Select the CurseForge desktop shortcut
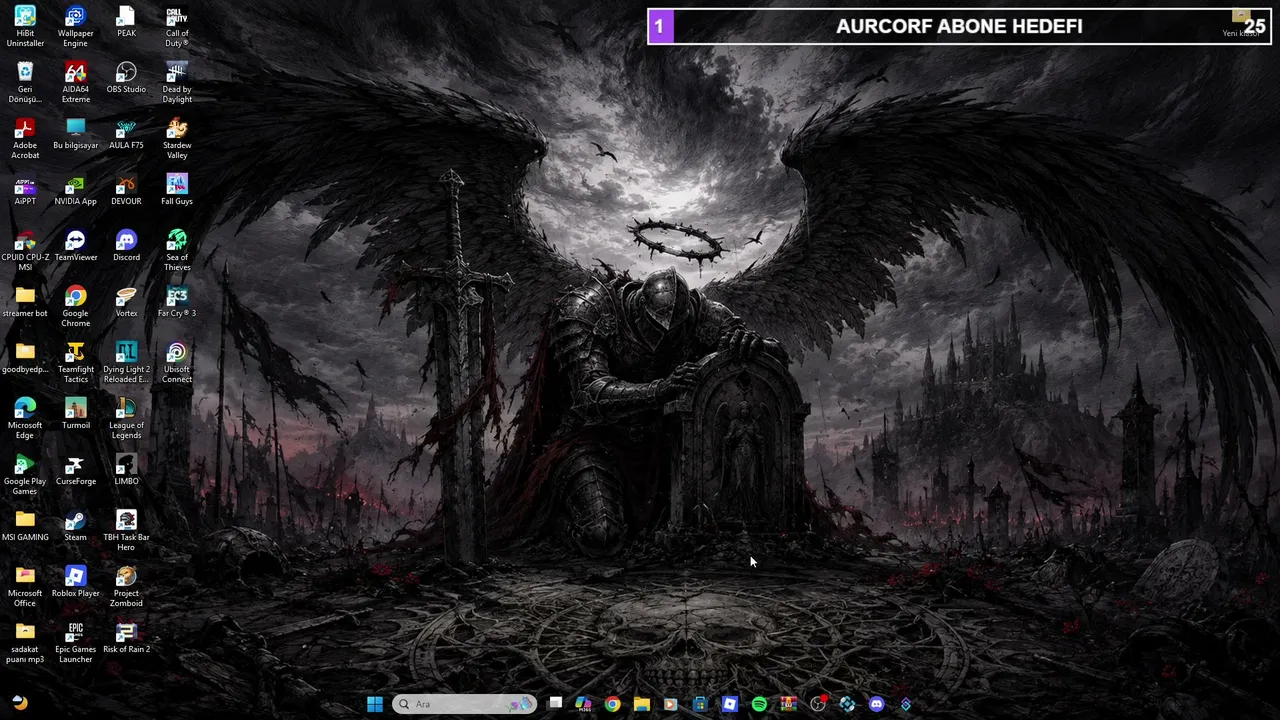The height and width of the screenshot is (720, 1280). pyautogui.click(x=76, y=470)
